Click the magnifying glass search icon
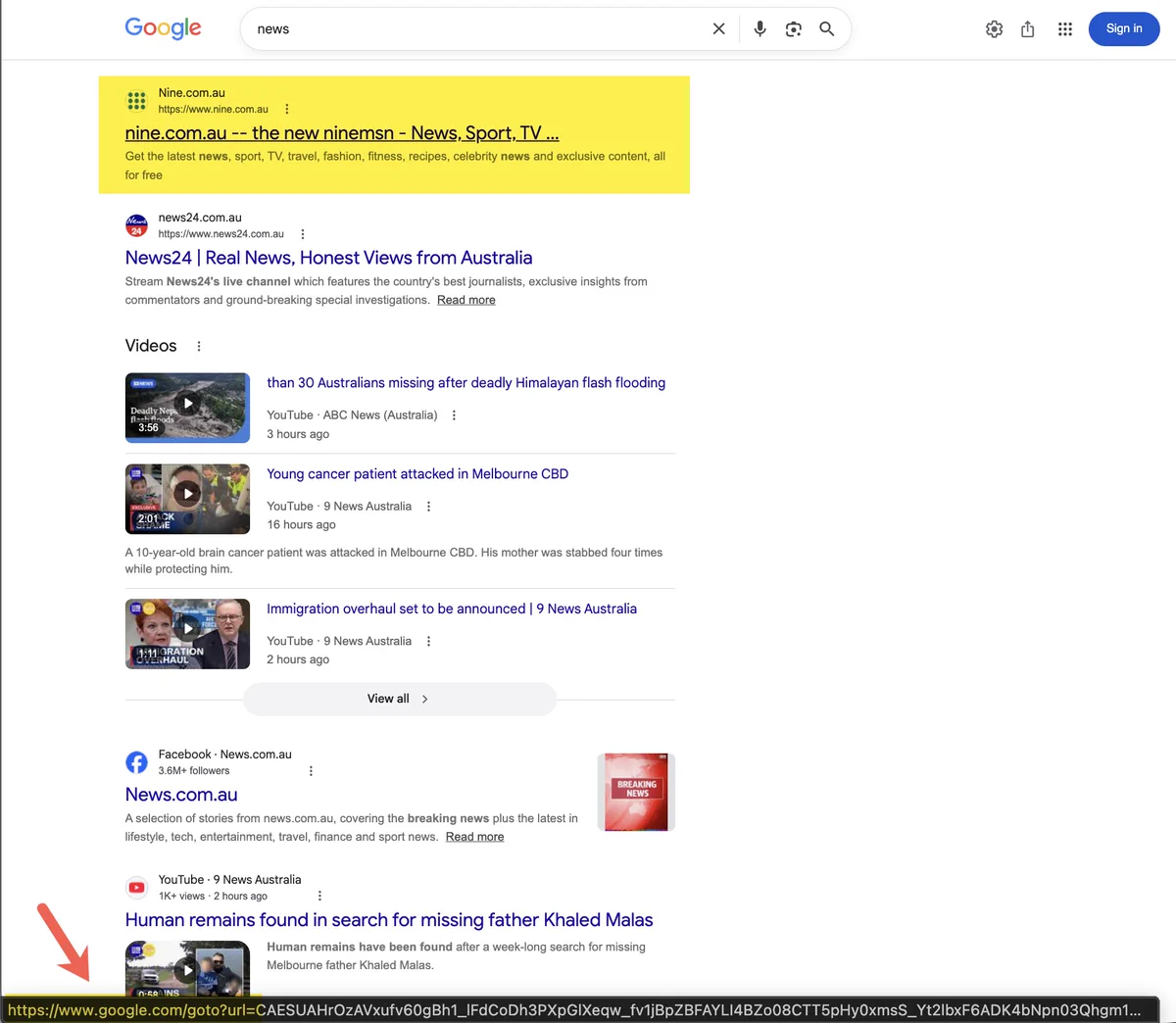 827,29
